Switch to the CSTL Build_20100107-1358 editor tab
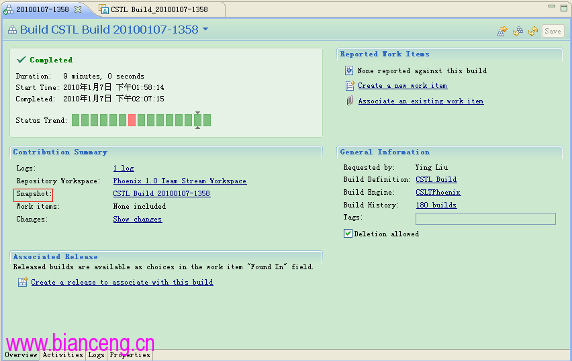The width and height of the screenshot is (572, 361). click(159, 9)
